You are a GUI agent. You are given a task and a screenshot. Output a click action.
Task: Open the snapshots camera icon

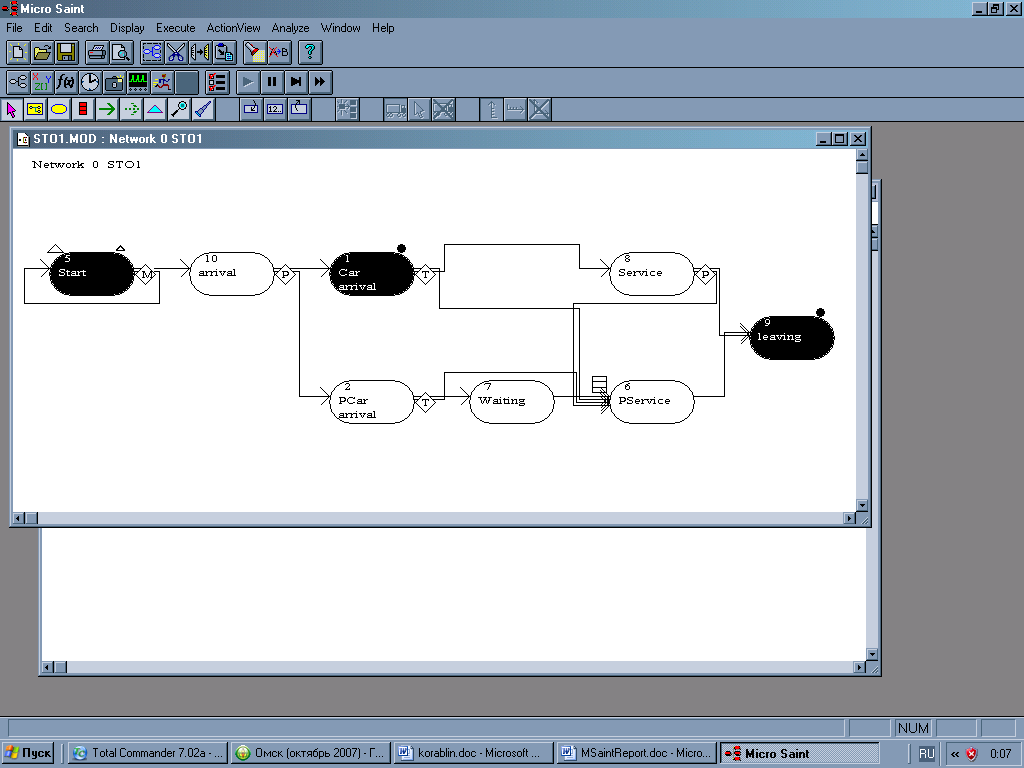click(114, 82)
